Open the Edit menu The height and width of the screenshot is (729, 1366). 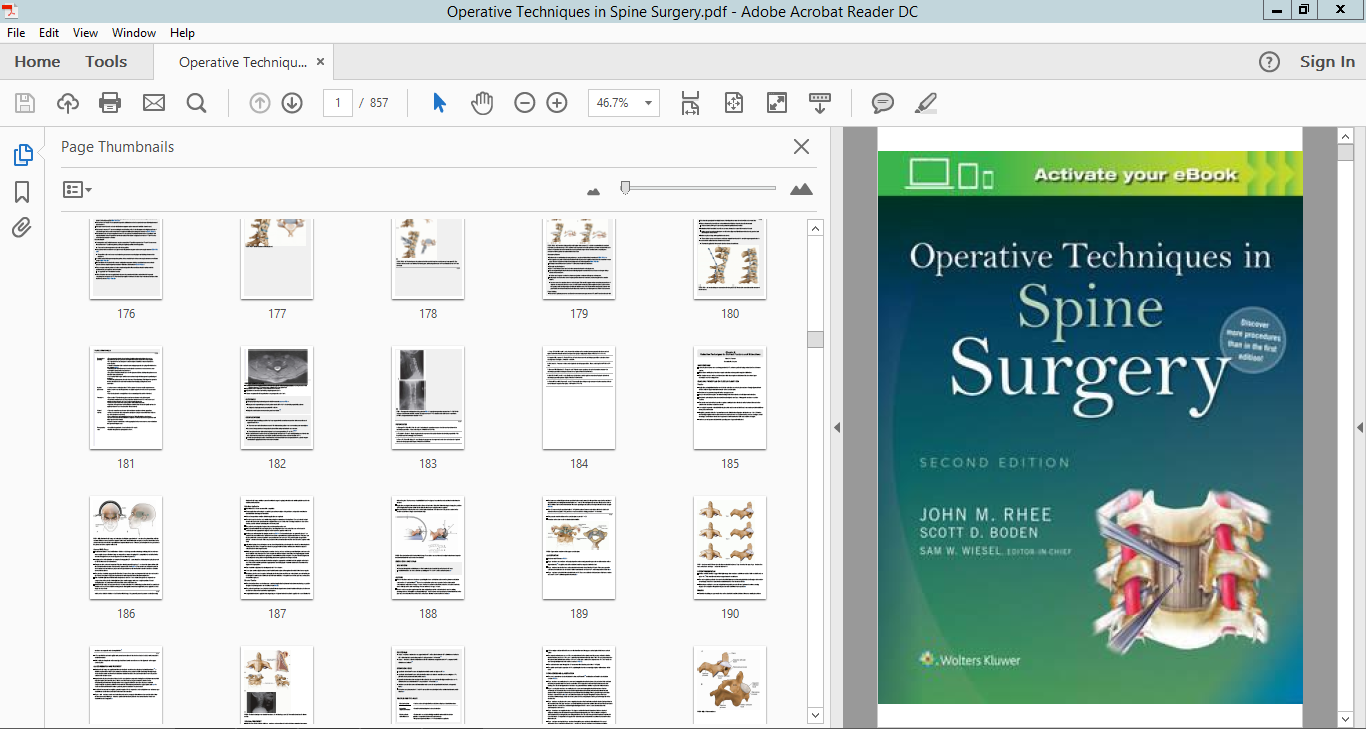click(49, 33)
